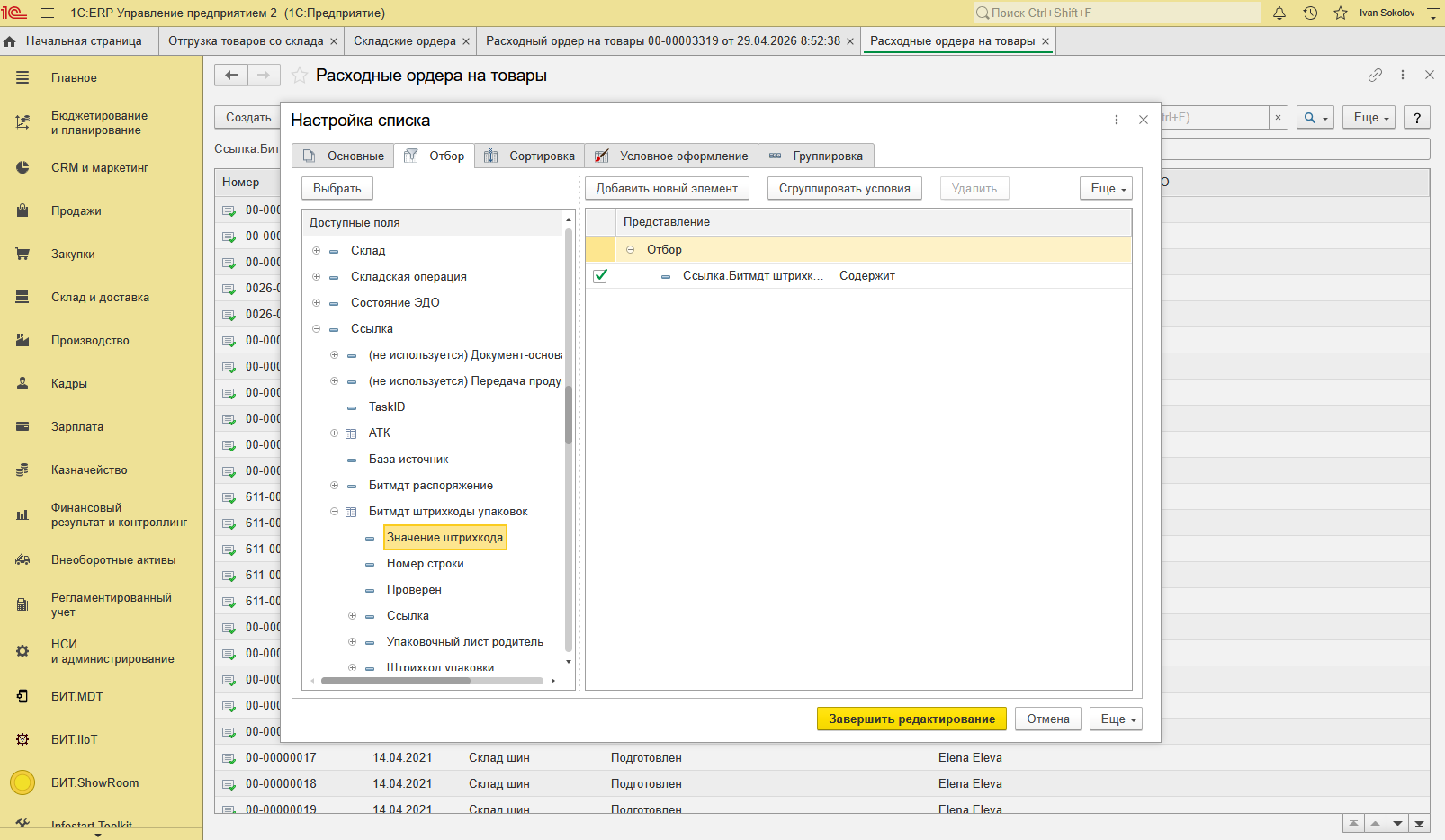This screenshot has width=1445, height=840.
Task: Open Кадры section in sidebar
Action: click(101, 384)
